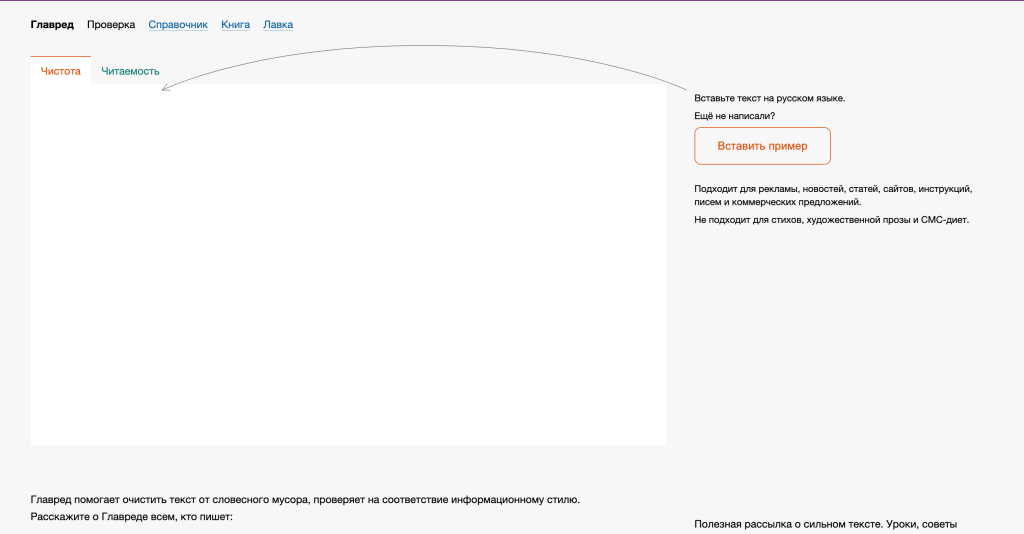Click the sentence 'Главред помогает очистить текст'
Image resolution: width=1024 pixels, height=534 pixels.
pyautogui.click(x=305, y=500)
